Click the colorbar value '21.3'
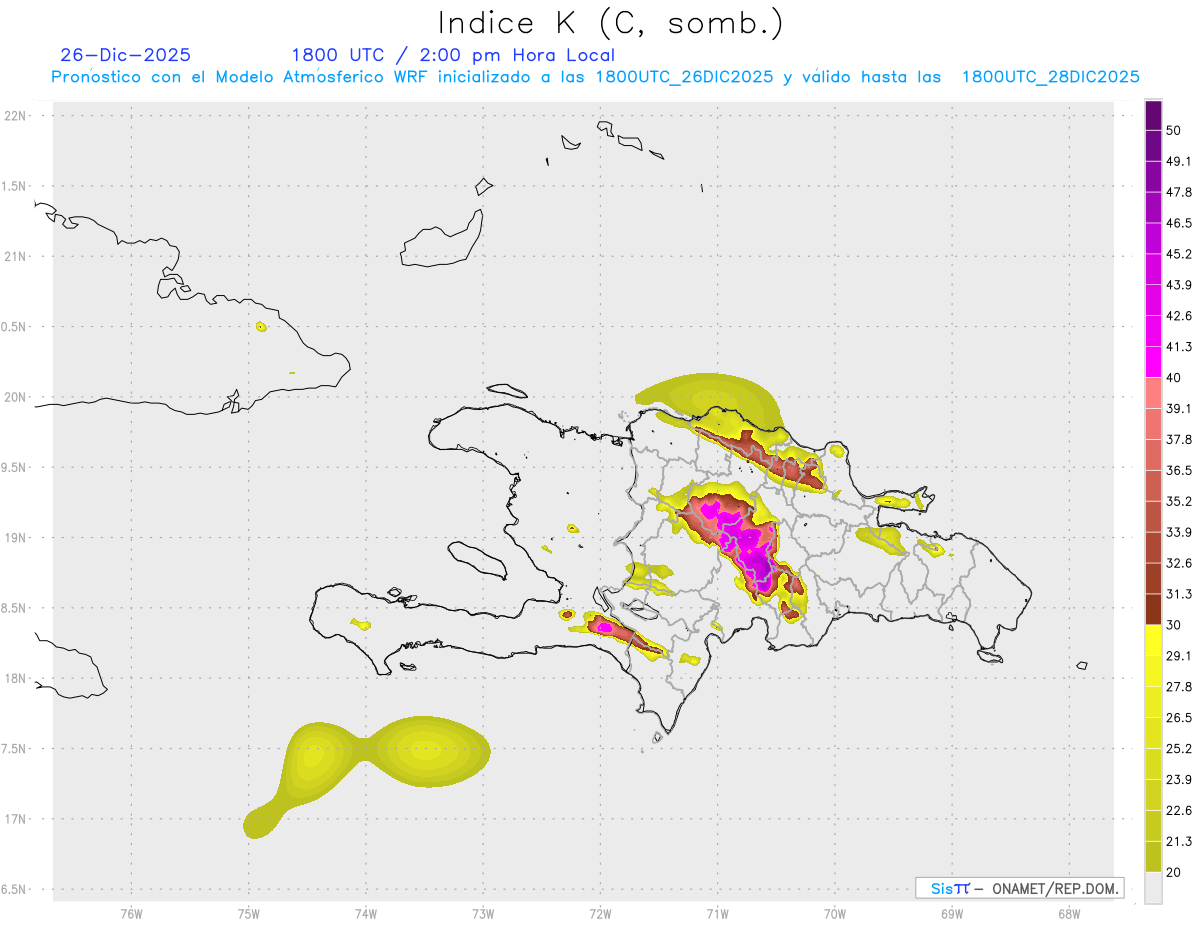This screenshot has width=1200, height=927. click(x=1179, y=842)
